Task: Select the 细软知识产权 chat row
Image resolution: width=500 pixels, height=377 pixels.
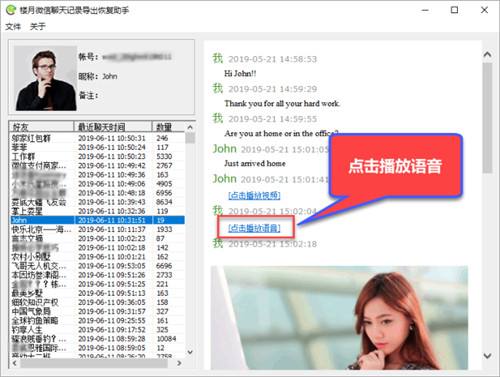Action: pyautogui.click(x=97, y=302)
